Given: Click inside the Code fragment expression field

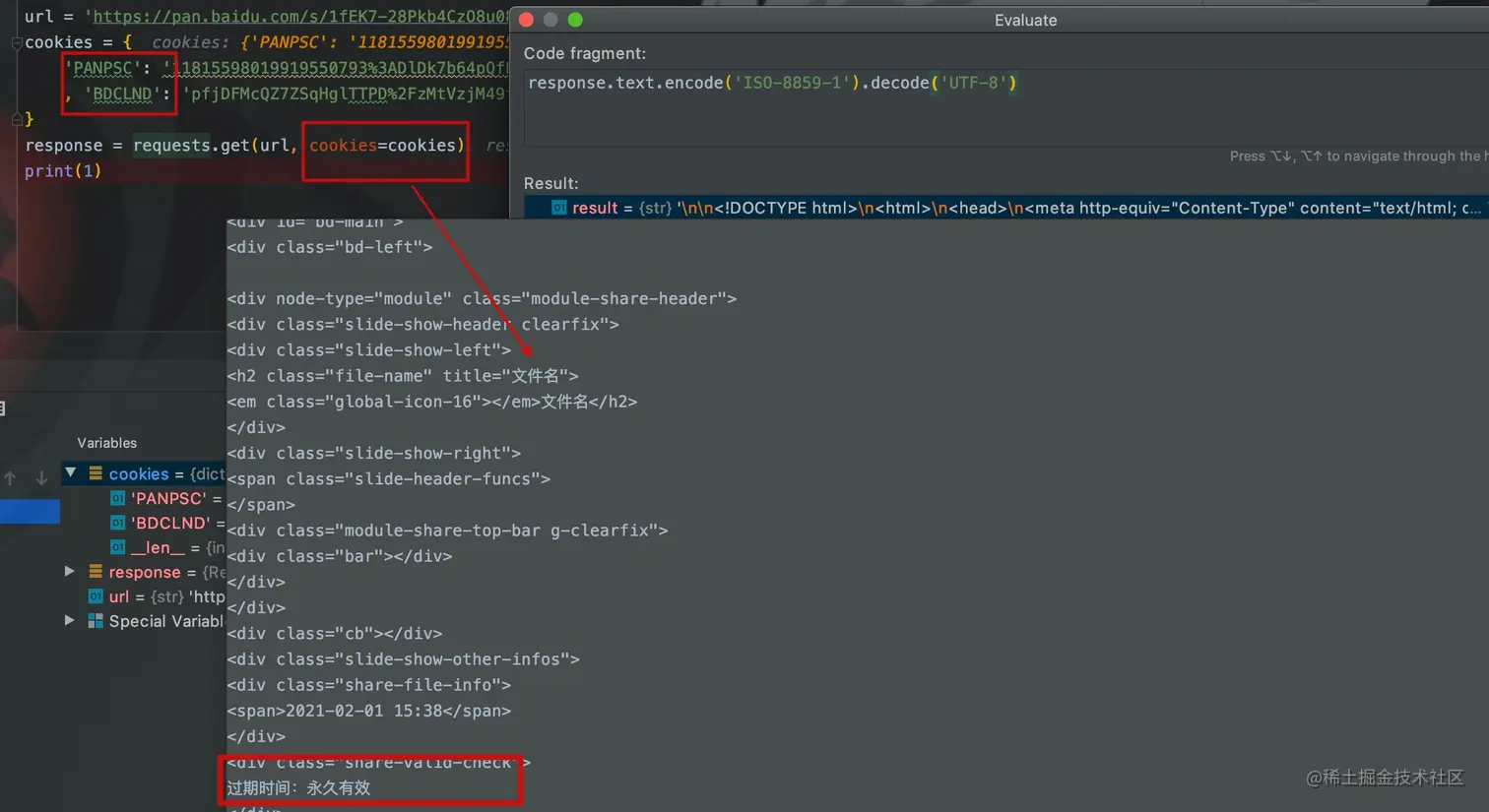Looking at the screenshot, I should point(1006,106).
